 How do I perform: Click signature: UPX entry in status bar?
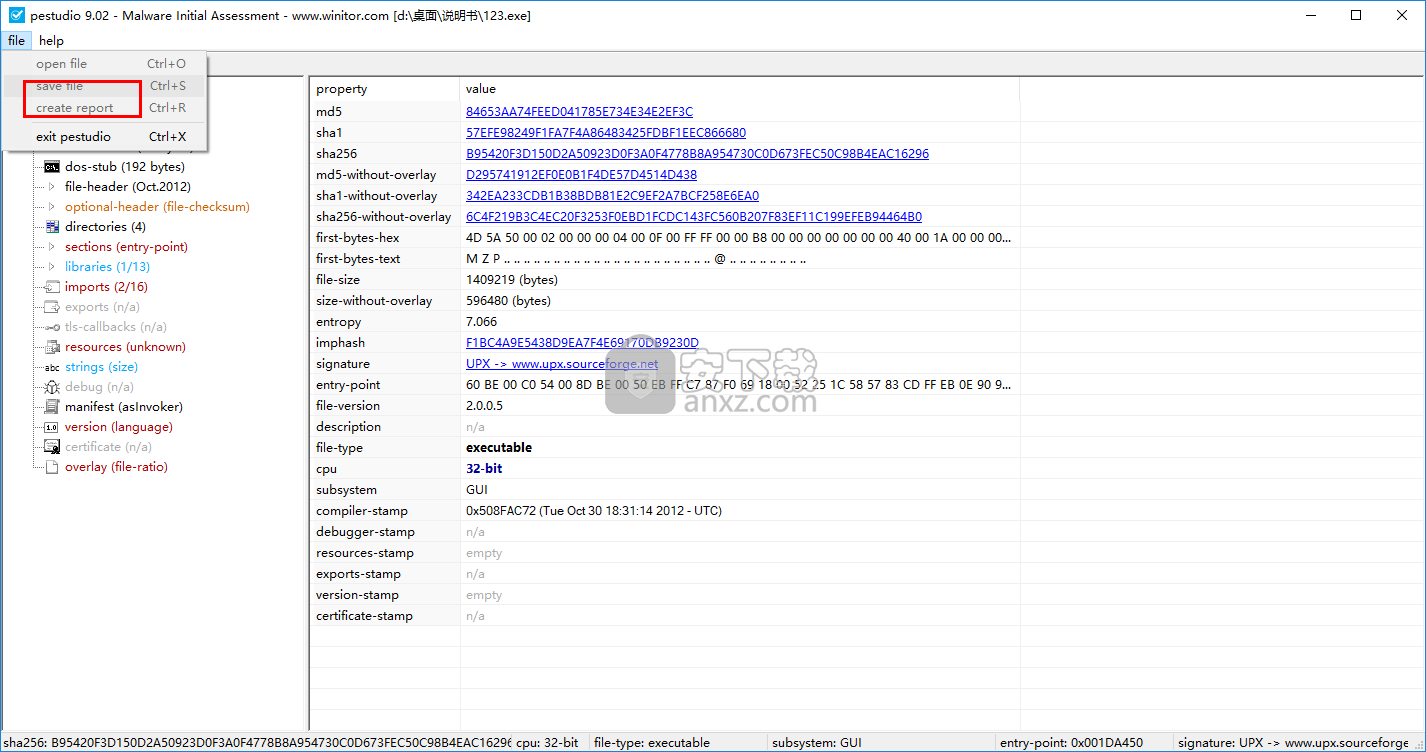[x=1293, y=743]
